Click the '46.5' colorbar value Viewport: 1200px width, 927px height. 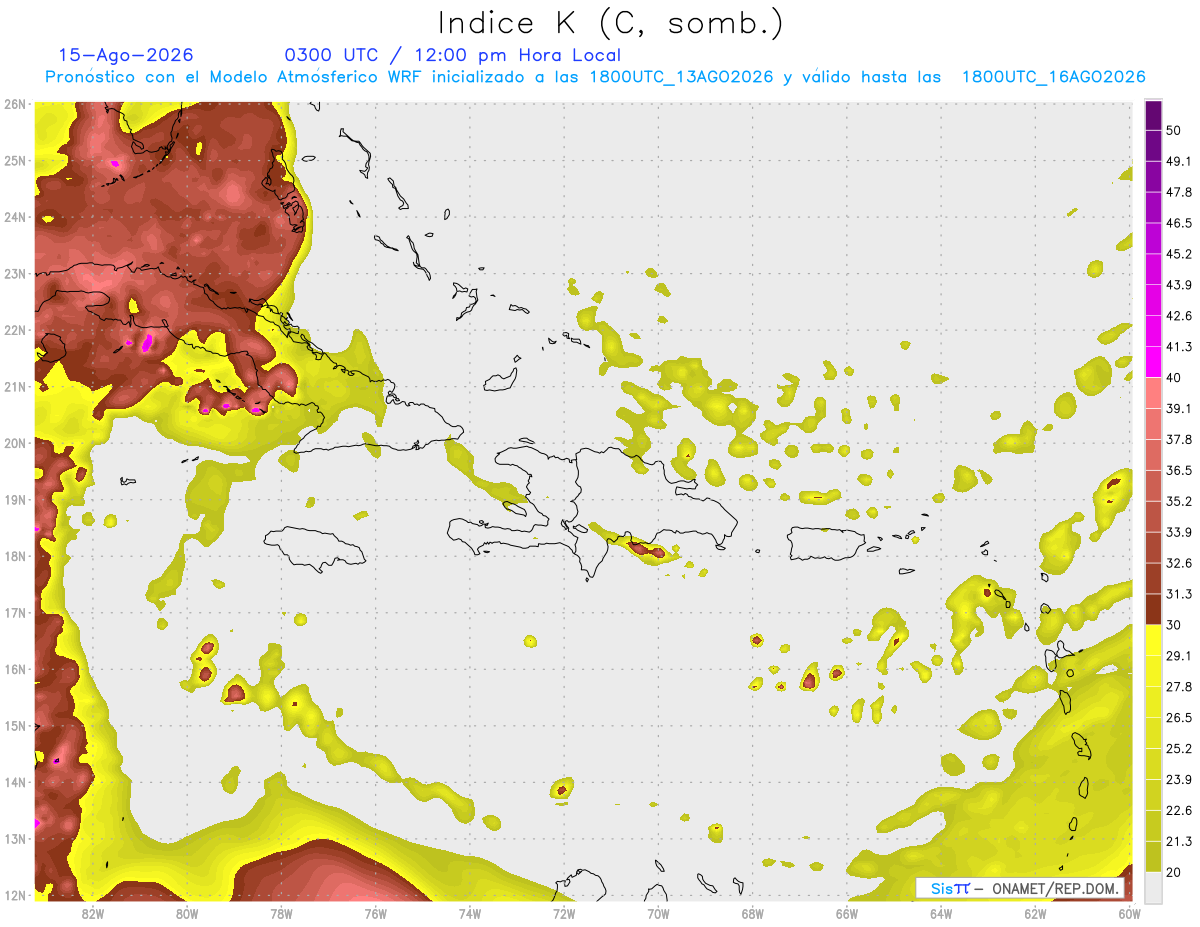[1179, 223]
